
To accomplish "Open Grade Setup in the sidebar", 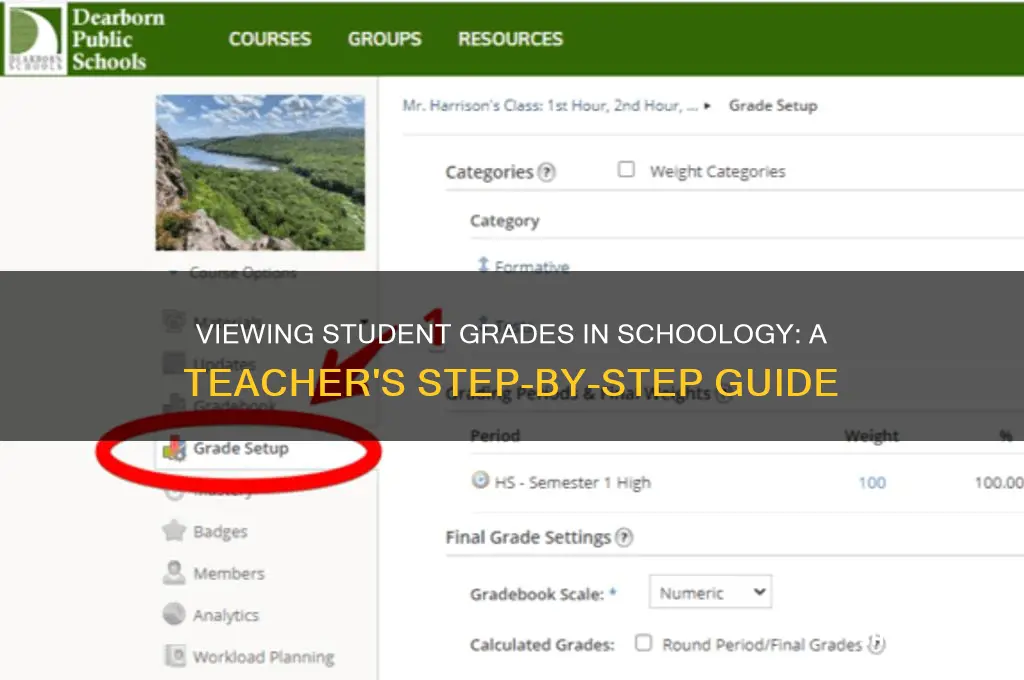I will tap(241, 449).
